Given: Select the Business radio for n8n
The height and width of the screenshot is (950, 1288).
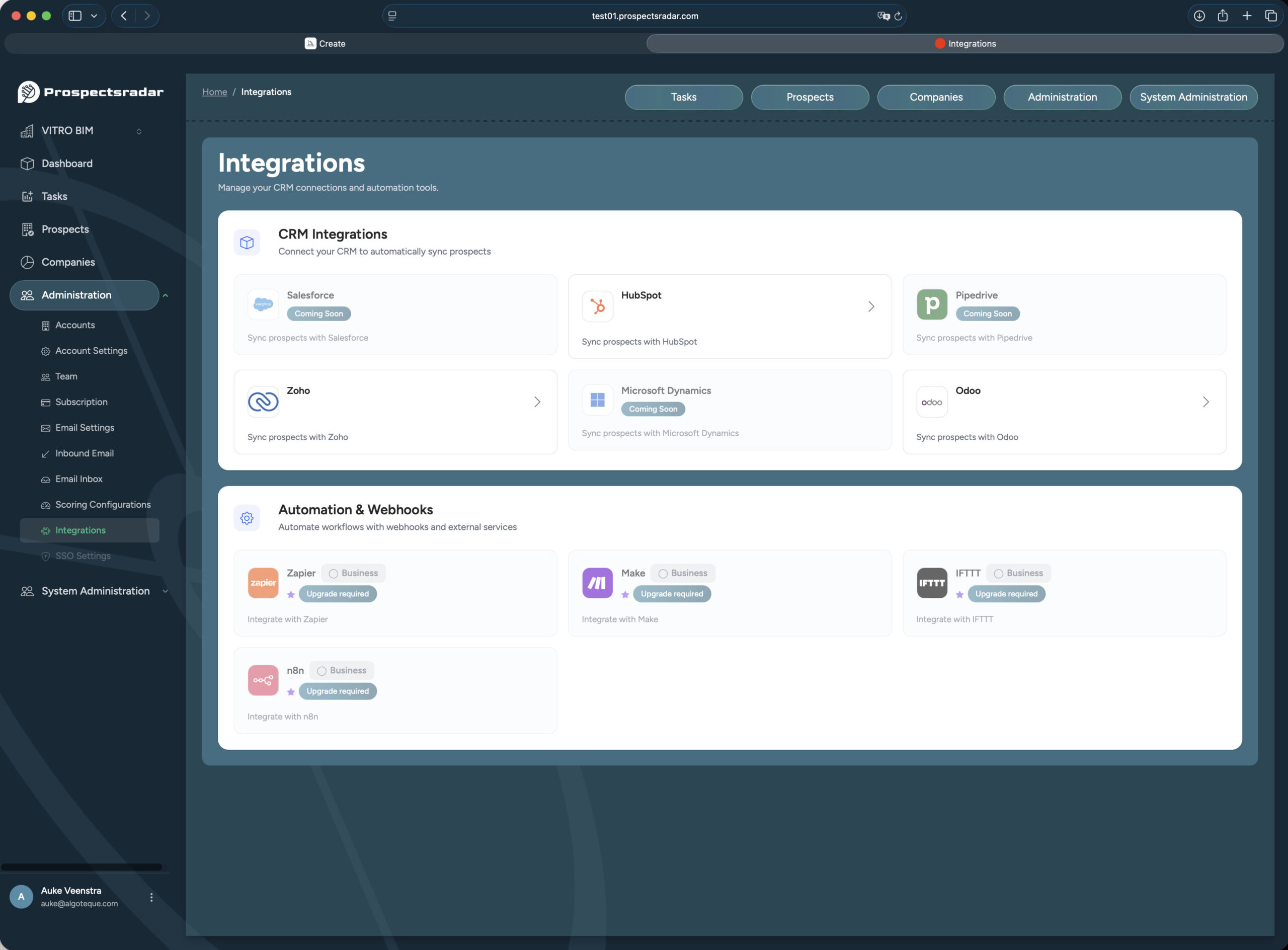Looking at the screenshot, I should click(321, 670).
